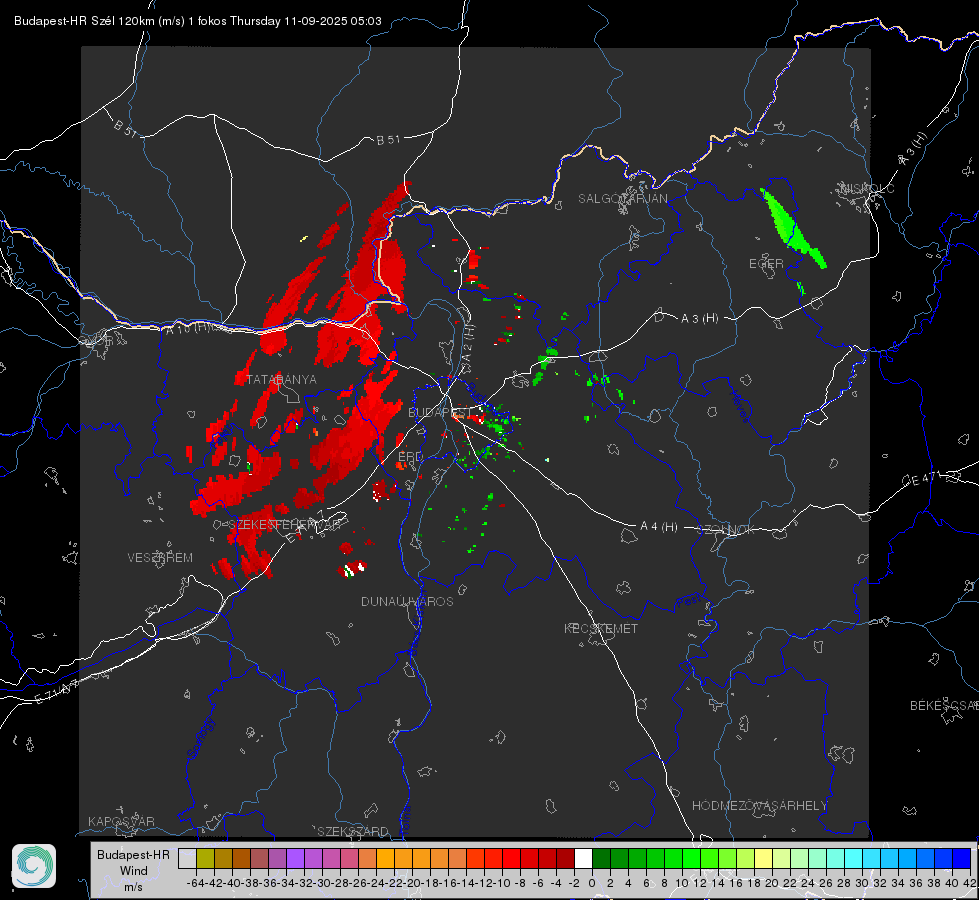Click the SZEKSZÁRD city label

pos(353,831)
